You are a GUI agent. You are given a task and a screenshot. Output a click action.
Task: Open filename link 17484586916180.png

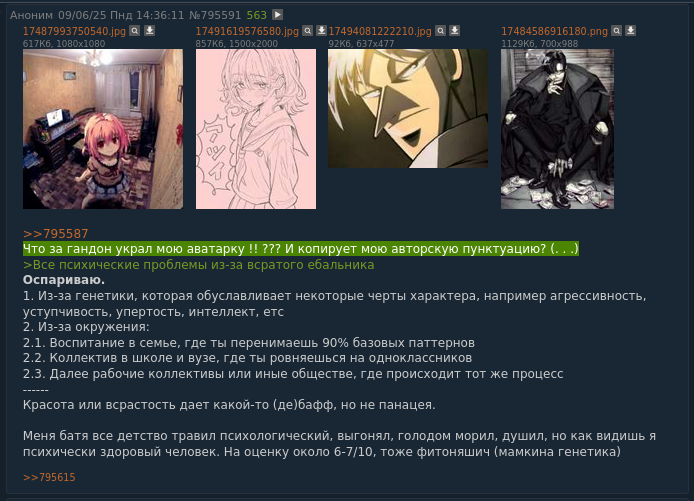(x=554, y=31)
